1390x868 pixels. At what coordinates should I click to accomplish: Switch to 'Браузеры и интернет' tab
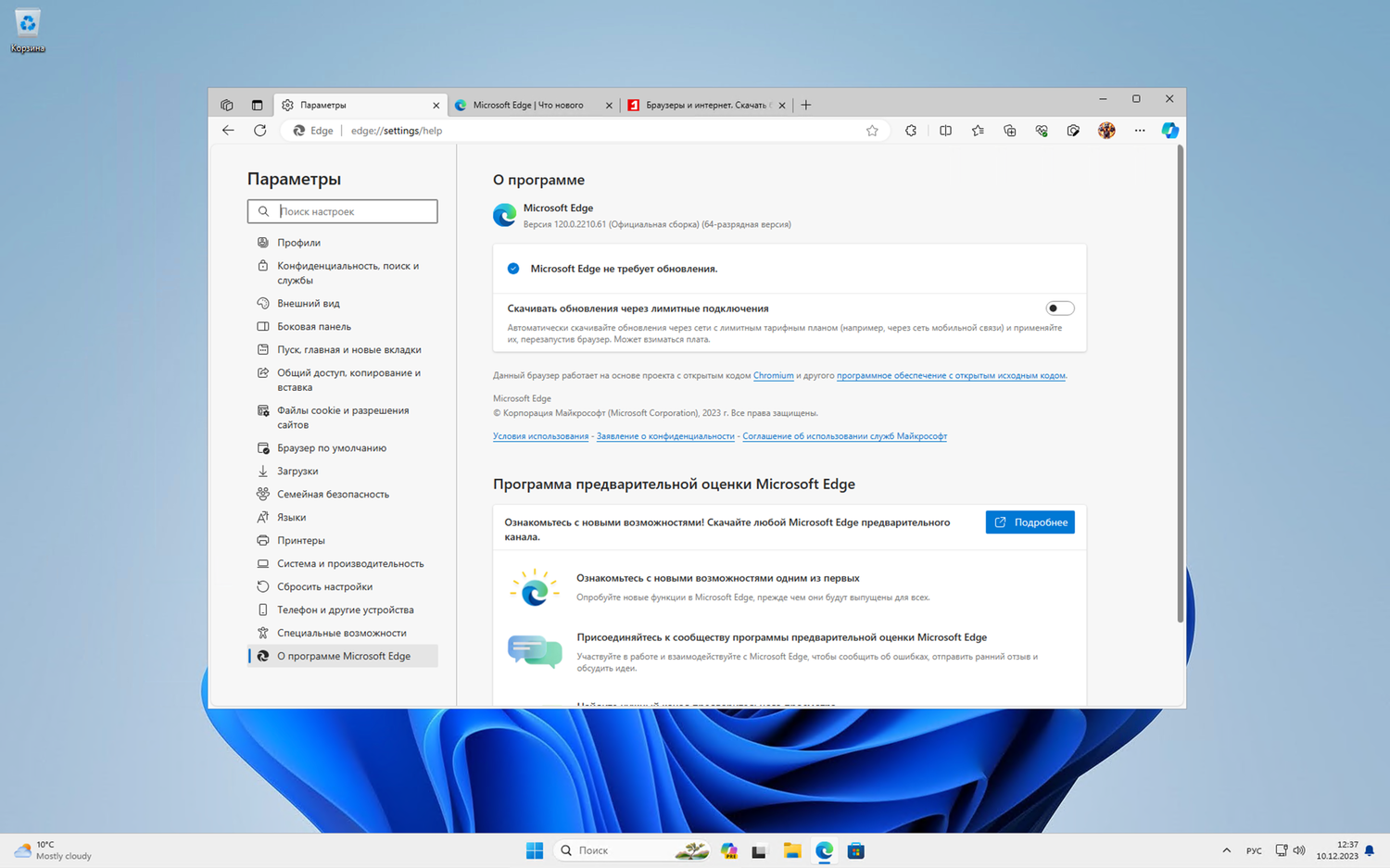pos(707,105)
